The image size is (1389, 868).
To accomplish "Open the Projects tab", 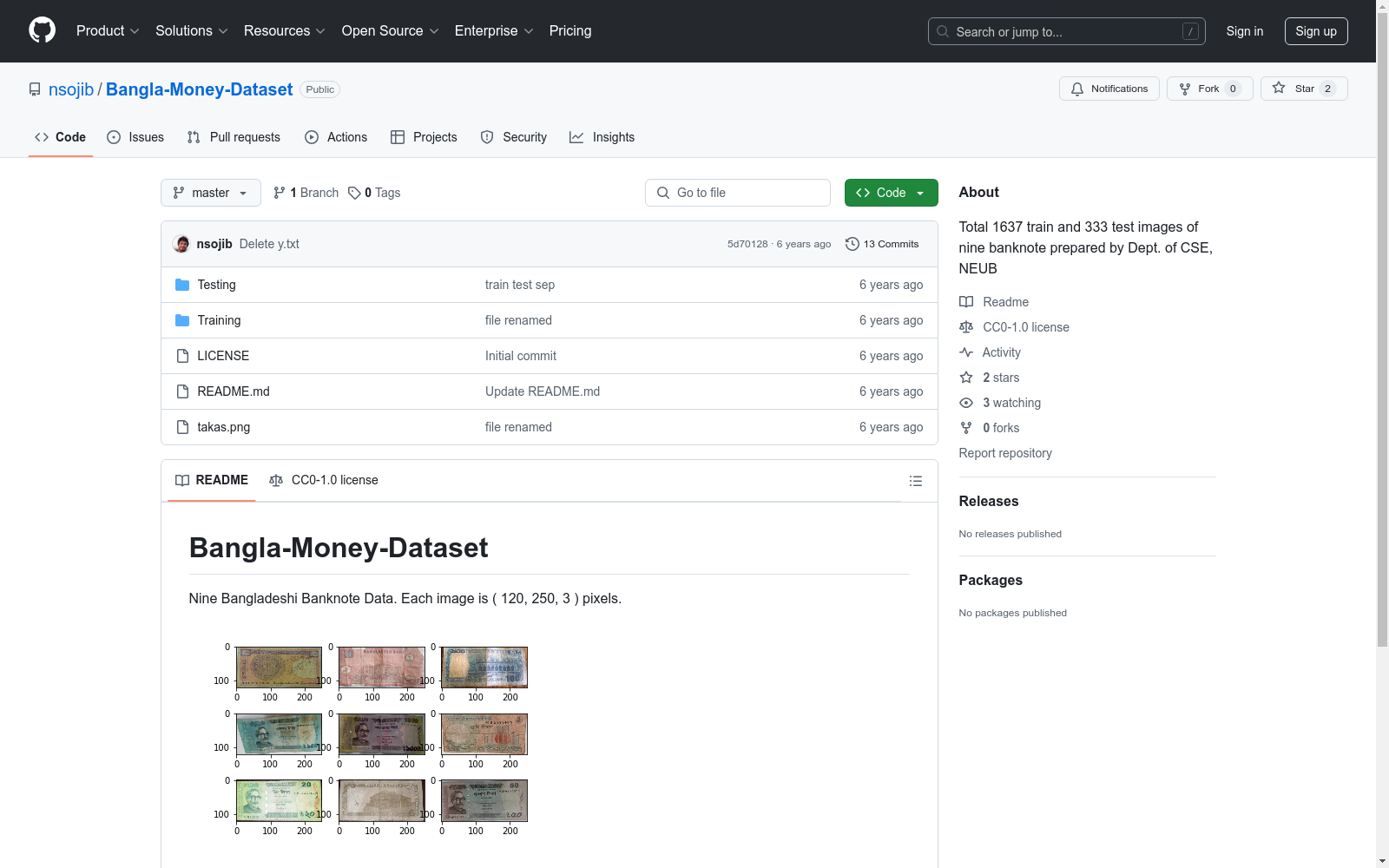I will point(424,137).
